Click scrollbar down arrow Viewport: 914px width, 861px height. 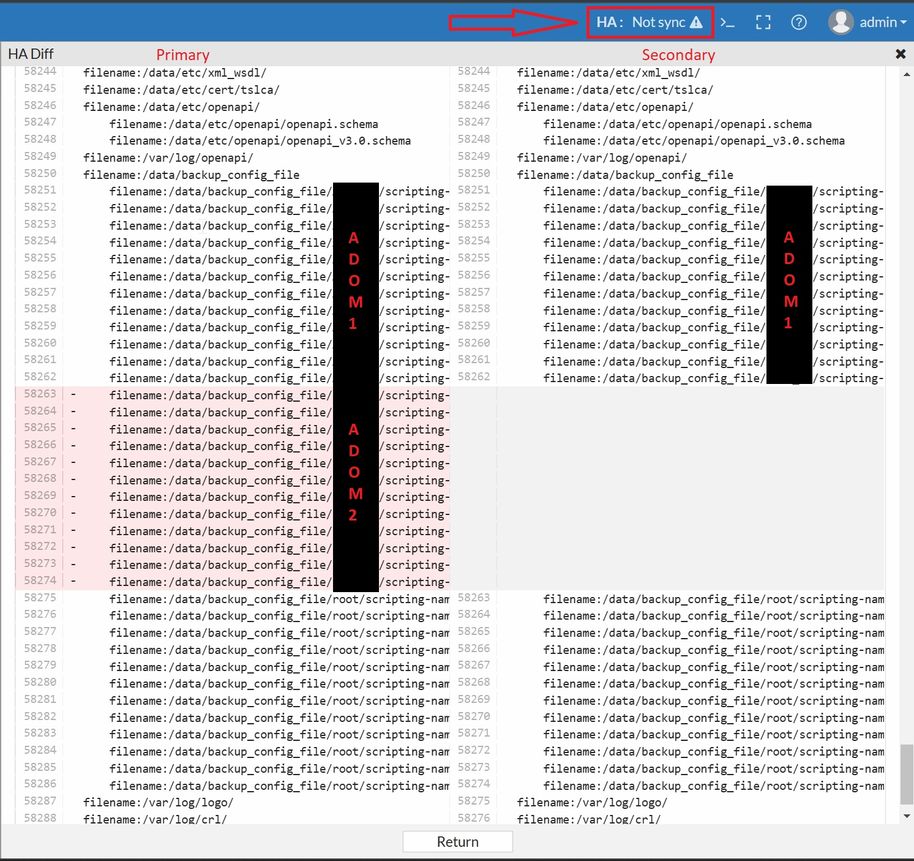906,816
